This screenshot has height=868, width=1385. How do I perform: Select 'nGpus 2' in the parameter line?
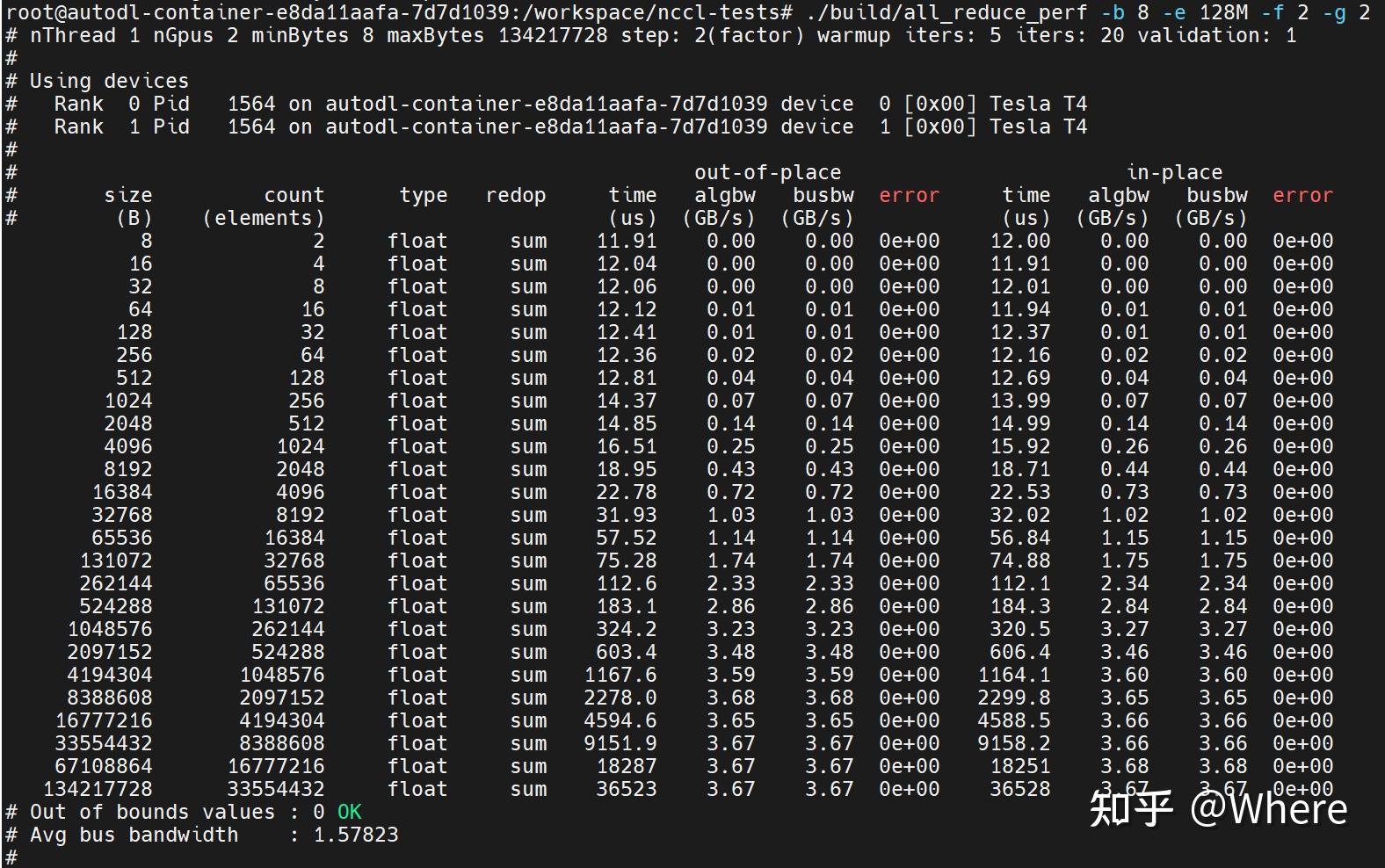click(195, 35)
